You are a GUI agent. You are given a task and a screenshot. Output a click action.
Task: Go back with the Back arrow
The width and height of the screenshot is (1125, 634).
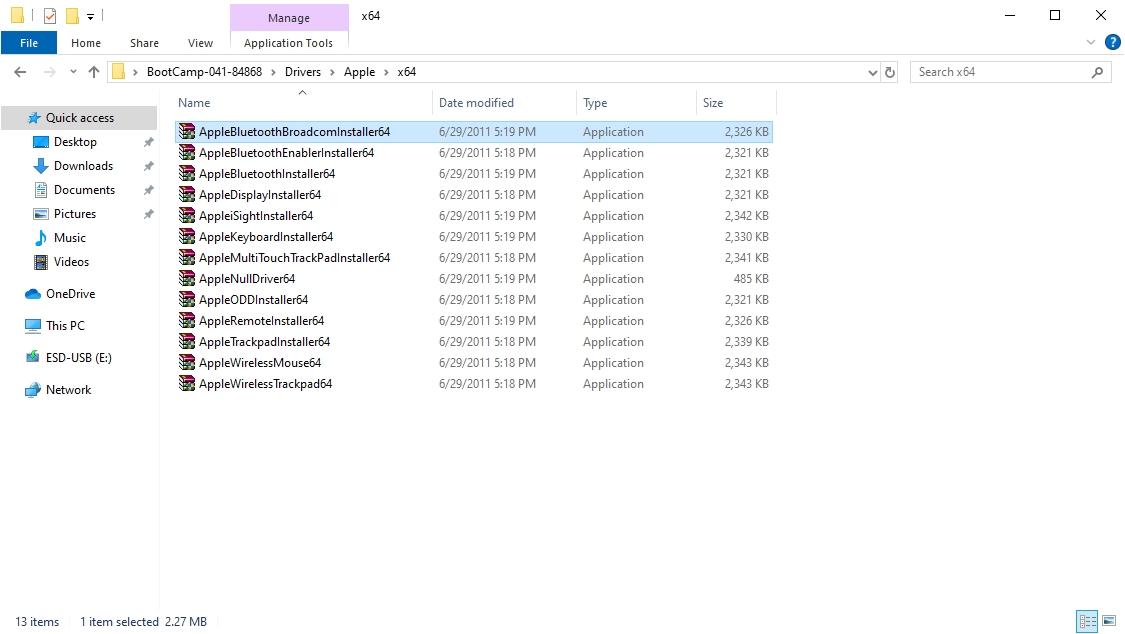click(x=20, y=72)
